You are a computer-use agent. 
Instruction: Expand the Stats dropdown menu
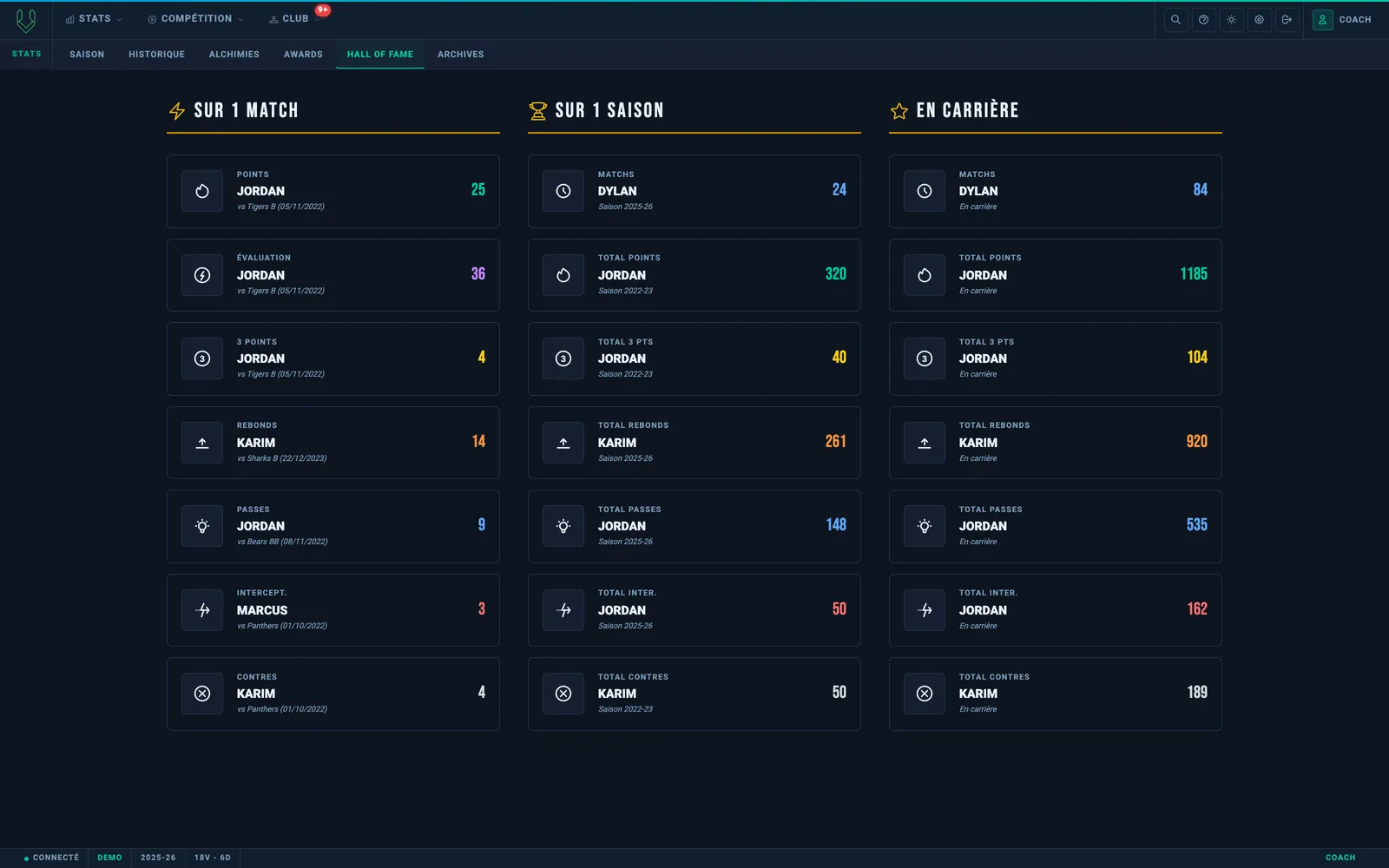pyautogui.click(x=94, y=19)
